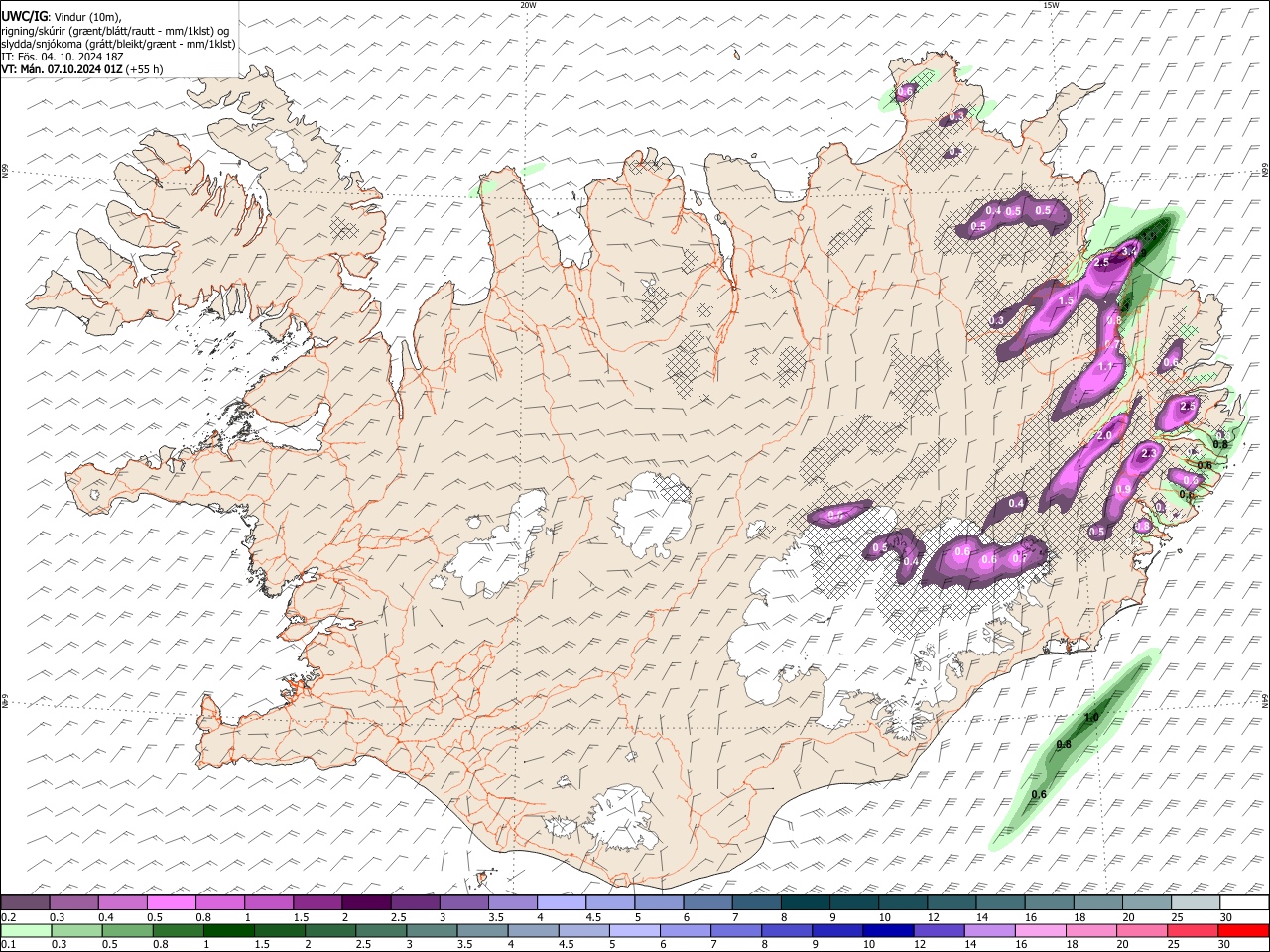Select the white top-row swatch labeled 30
Screen dimensions: 1270x952
(x=1245, y=903)
